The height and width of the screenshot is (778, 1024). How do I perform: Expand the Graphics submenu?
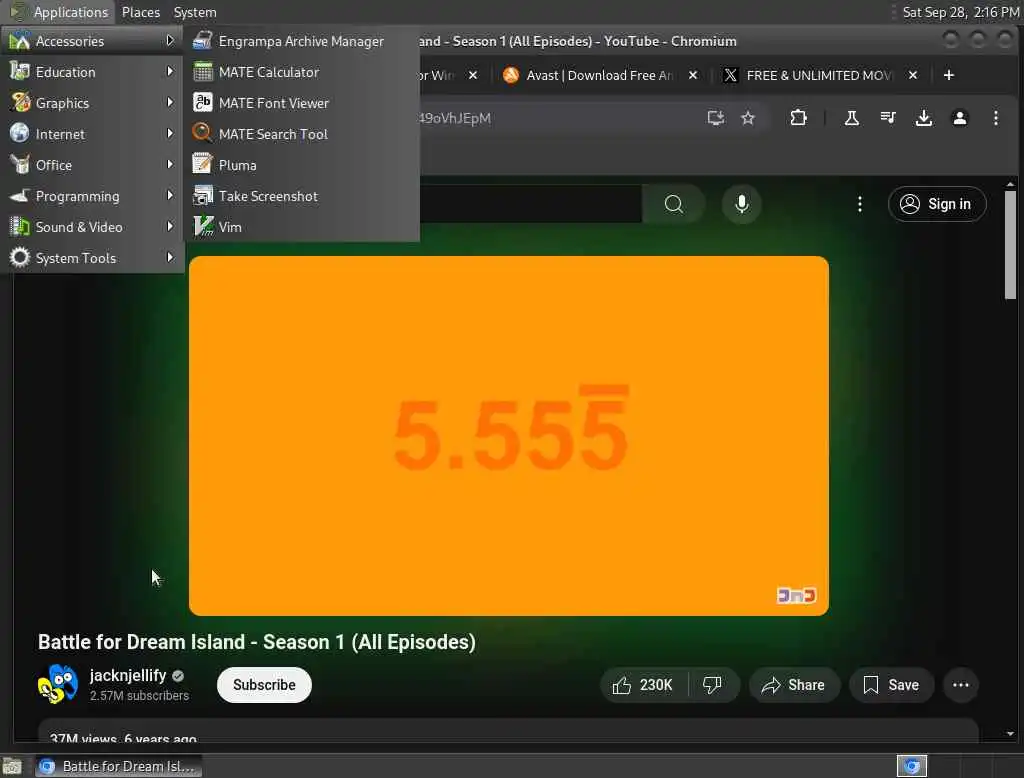[92, 103]
